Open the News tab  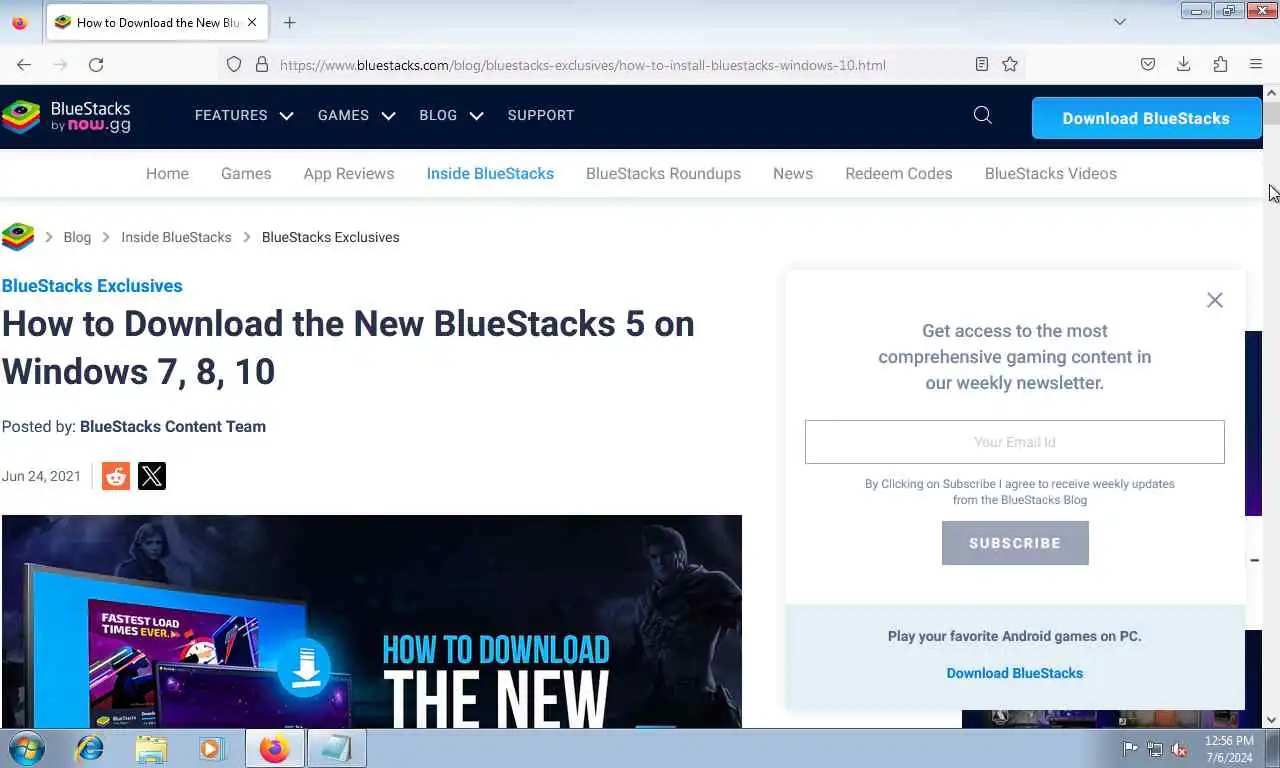point(793,173)
